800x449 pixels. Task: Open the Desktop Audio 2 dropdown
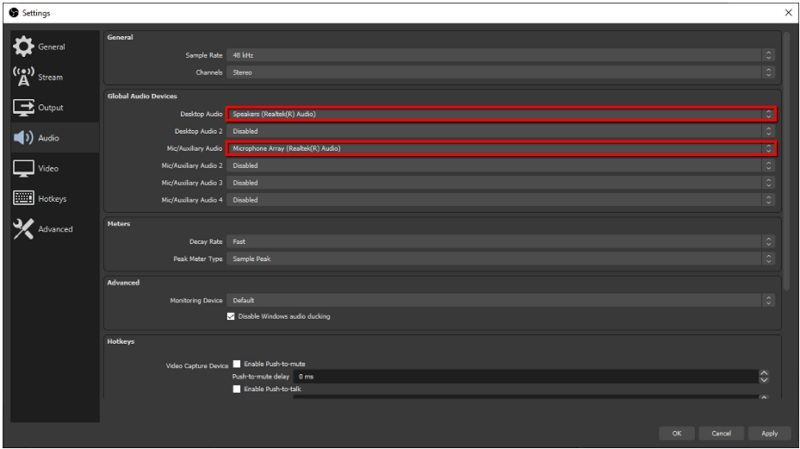[x=501, y=131]
